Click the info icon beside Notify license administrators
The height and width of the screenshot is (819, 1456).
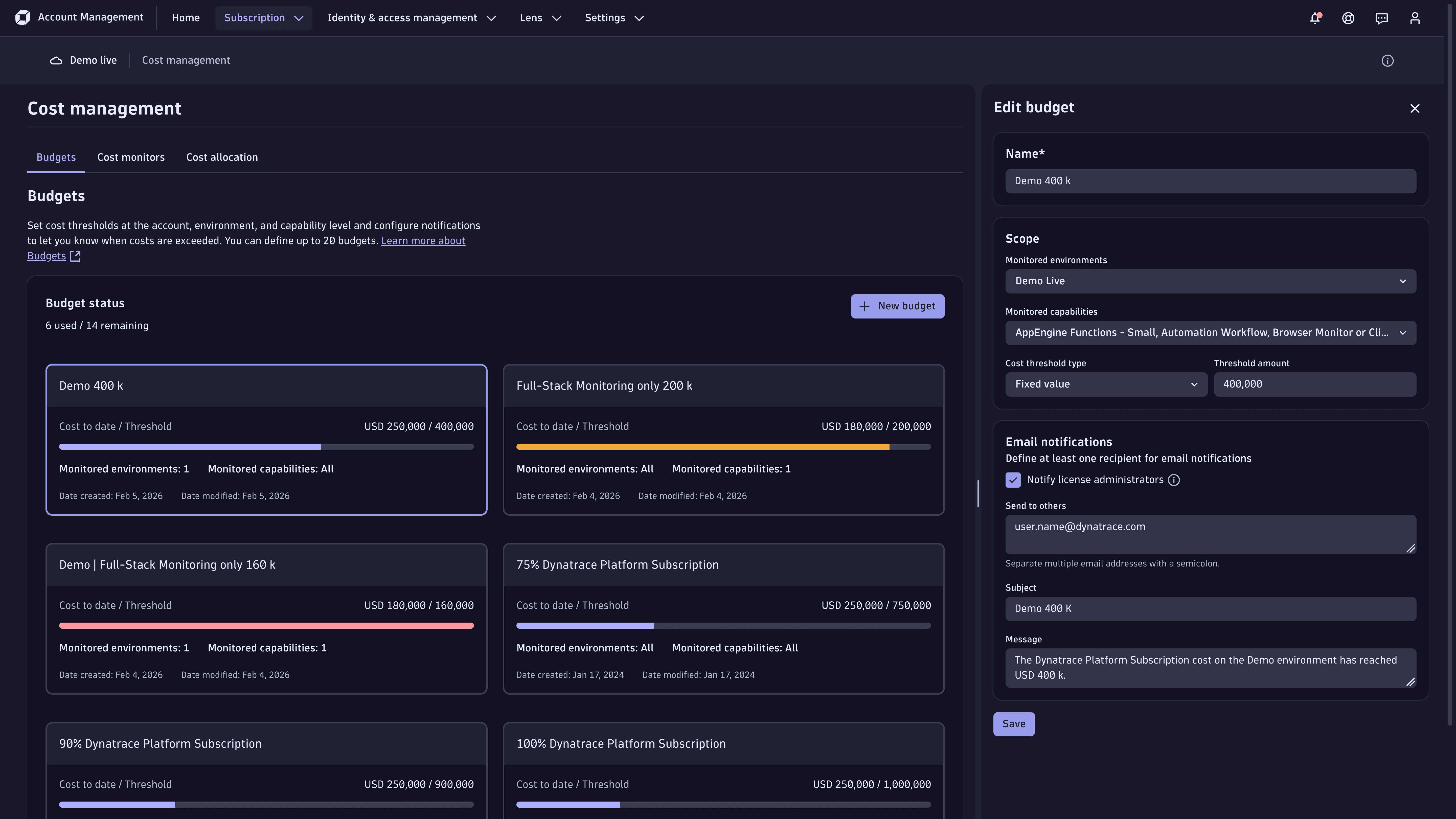pos(1174,480)
